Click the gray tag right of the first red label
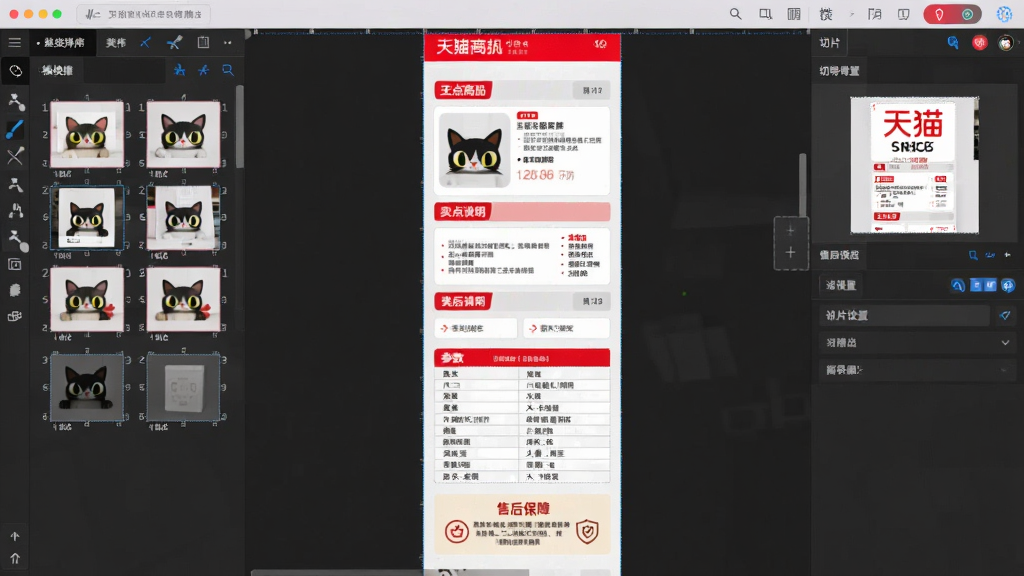The width and height of the screenshot is (1024, 576). (592, 90)
